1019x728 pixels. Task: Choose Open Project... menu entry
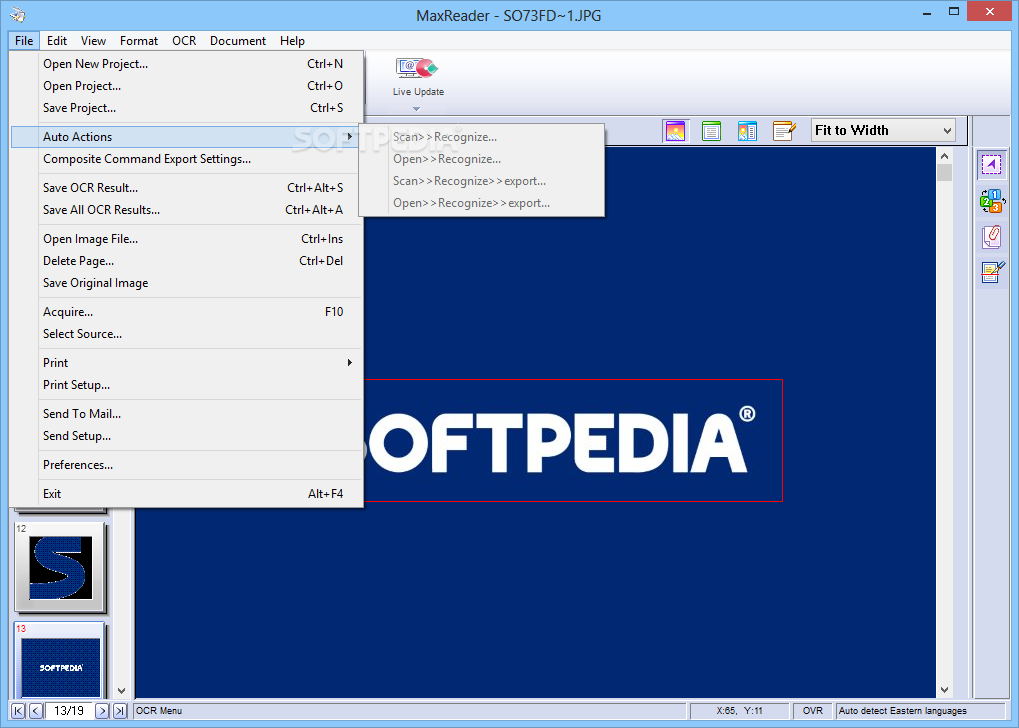click(x=187, y=86)
